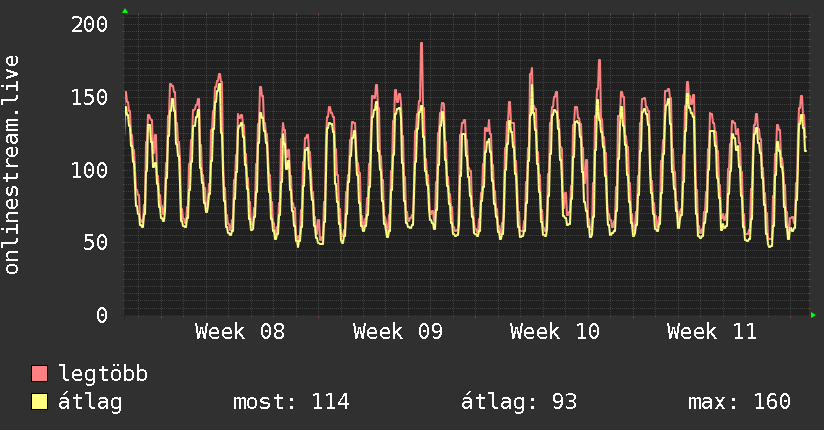Click the 'átlag: 93' average statistic
824x430 pixels.
click(519, 402)
